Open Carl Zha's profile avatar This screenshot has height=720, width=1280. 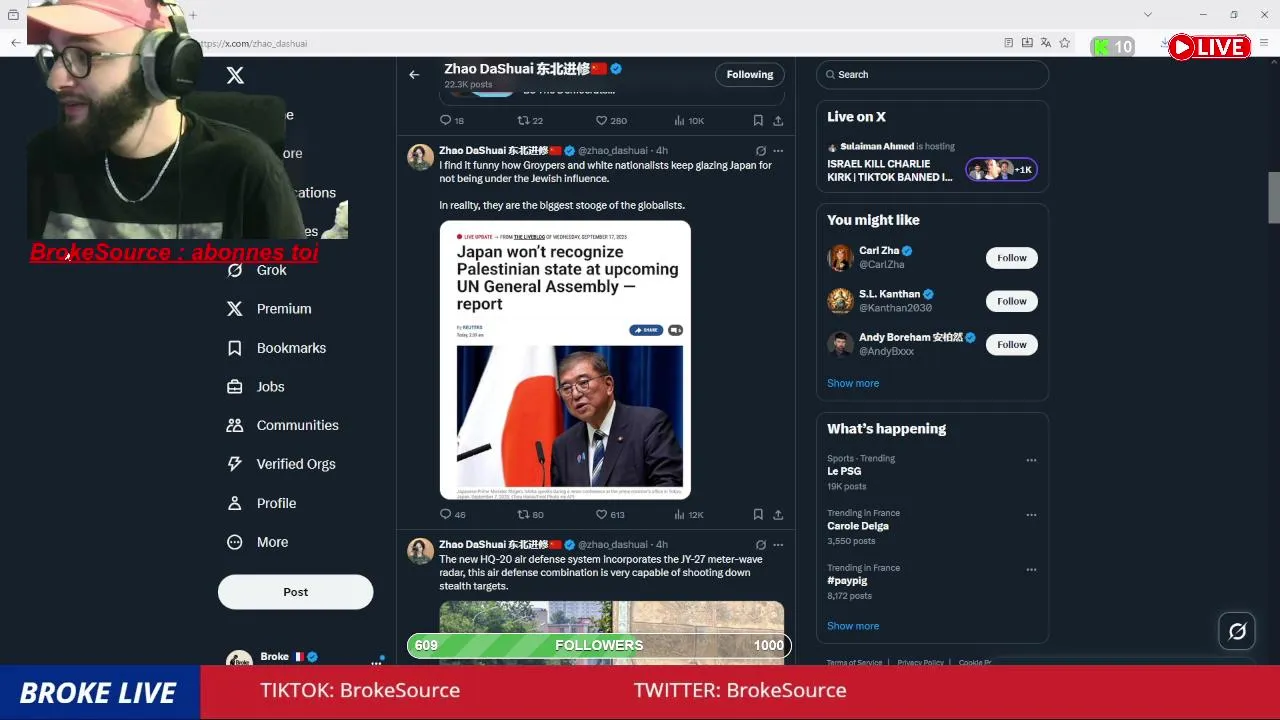click(x=840, y=258)
